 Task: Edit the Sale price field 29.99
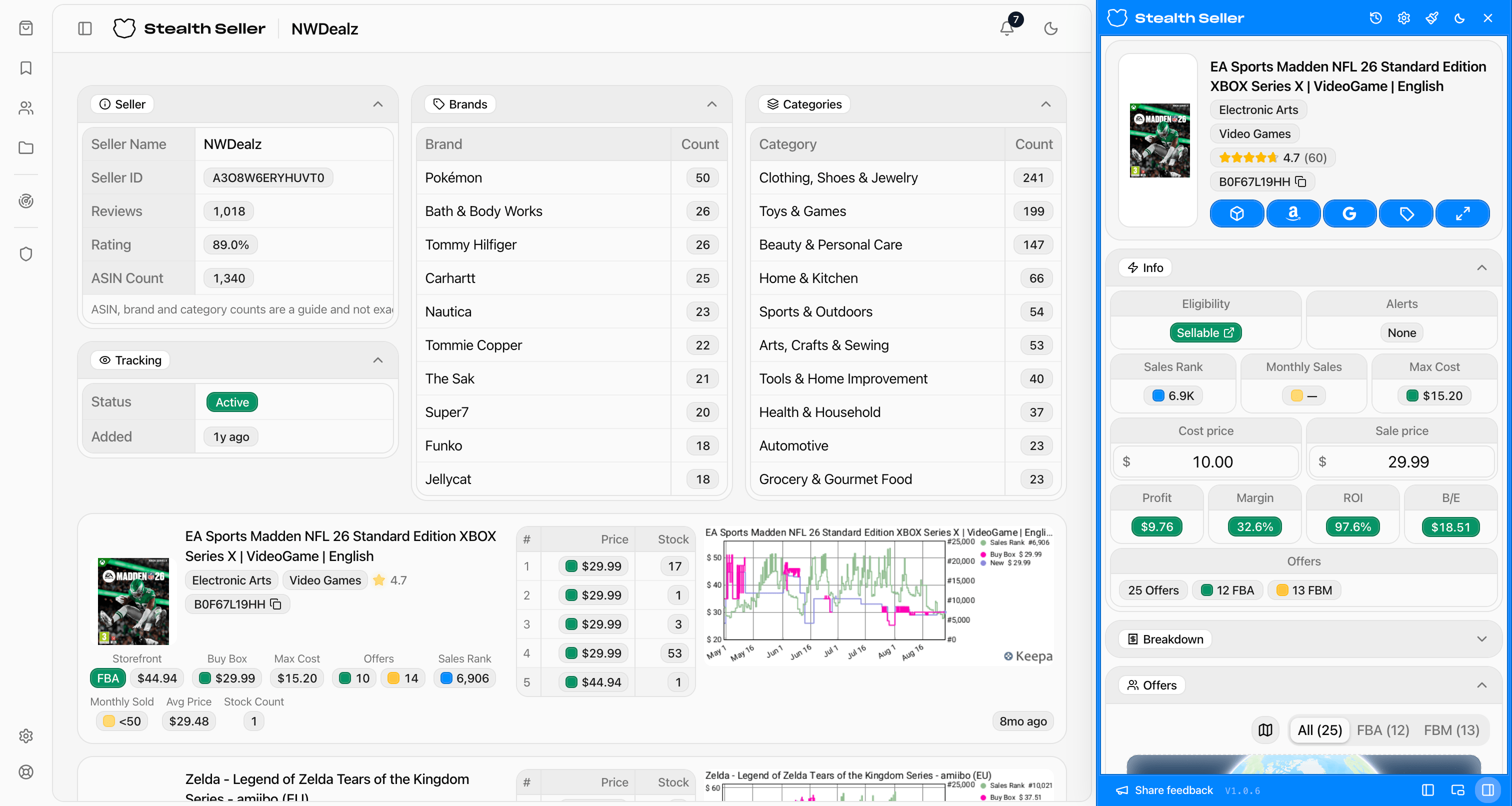pos(1401,461)
